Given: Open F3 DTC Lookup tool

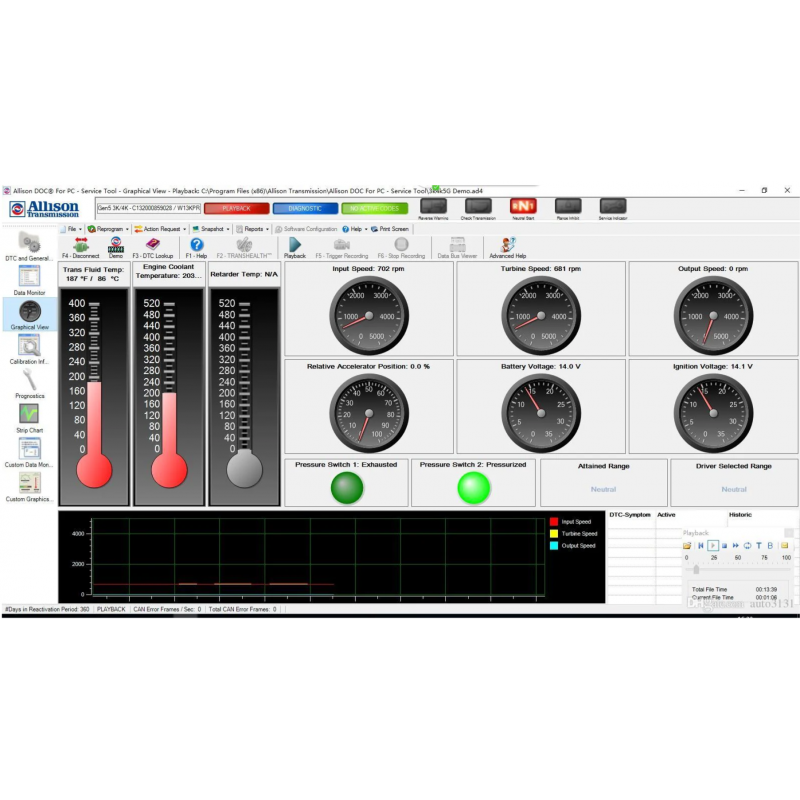Looking at the screenshot, I should (x=152, y=245).
